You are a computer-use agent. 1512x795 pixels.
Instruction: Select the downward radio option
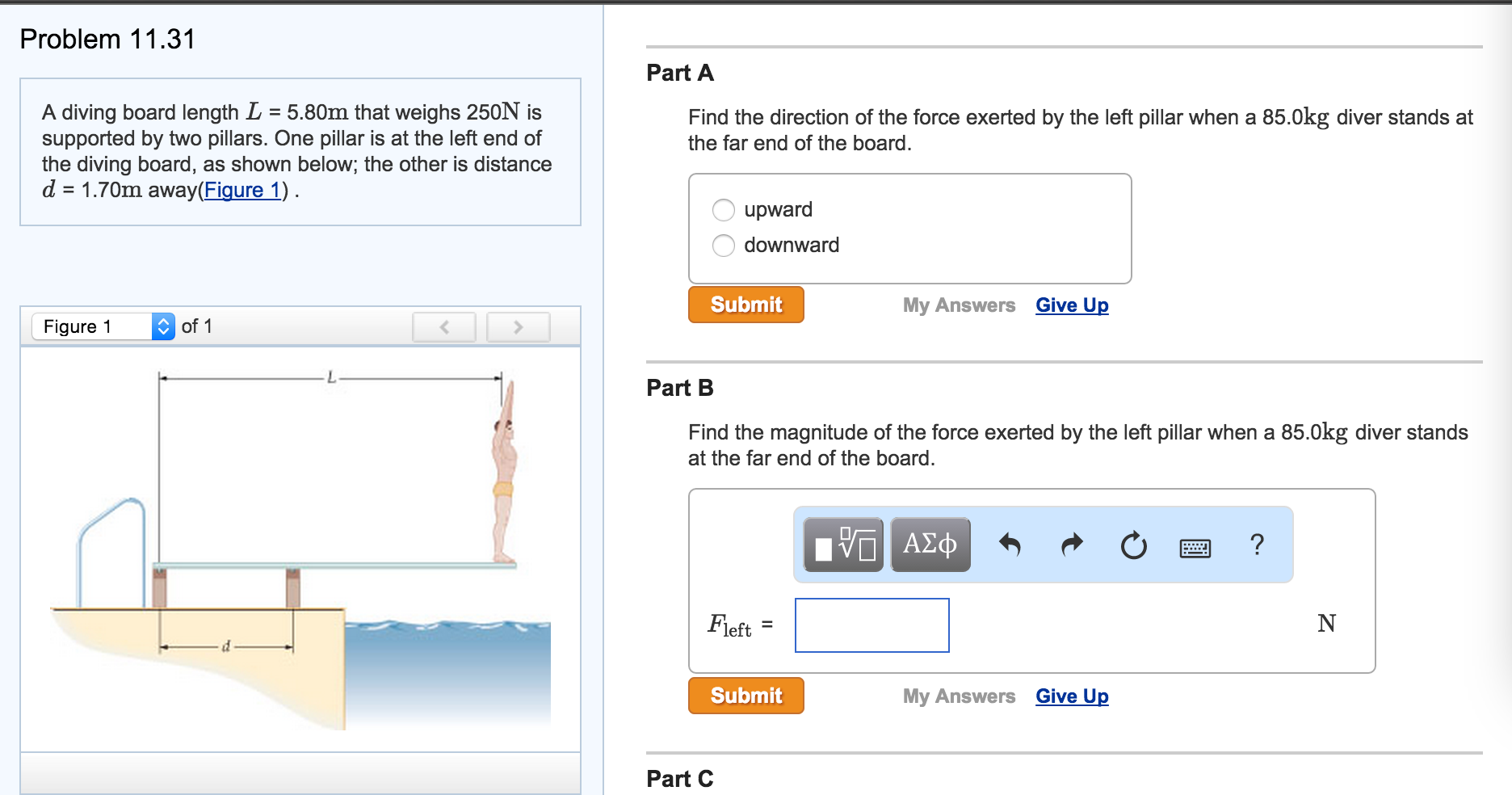(x=724, y=246)
